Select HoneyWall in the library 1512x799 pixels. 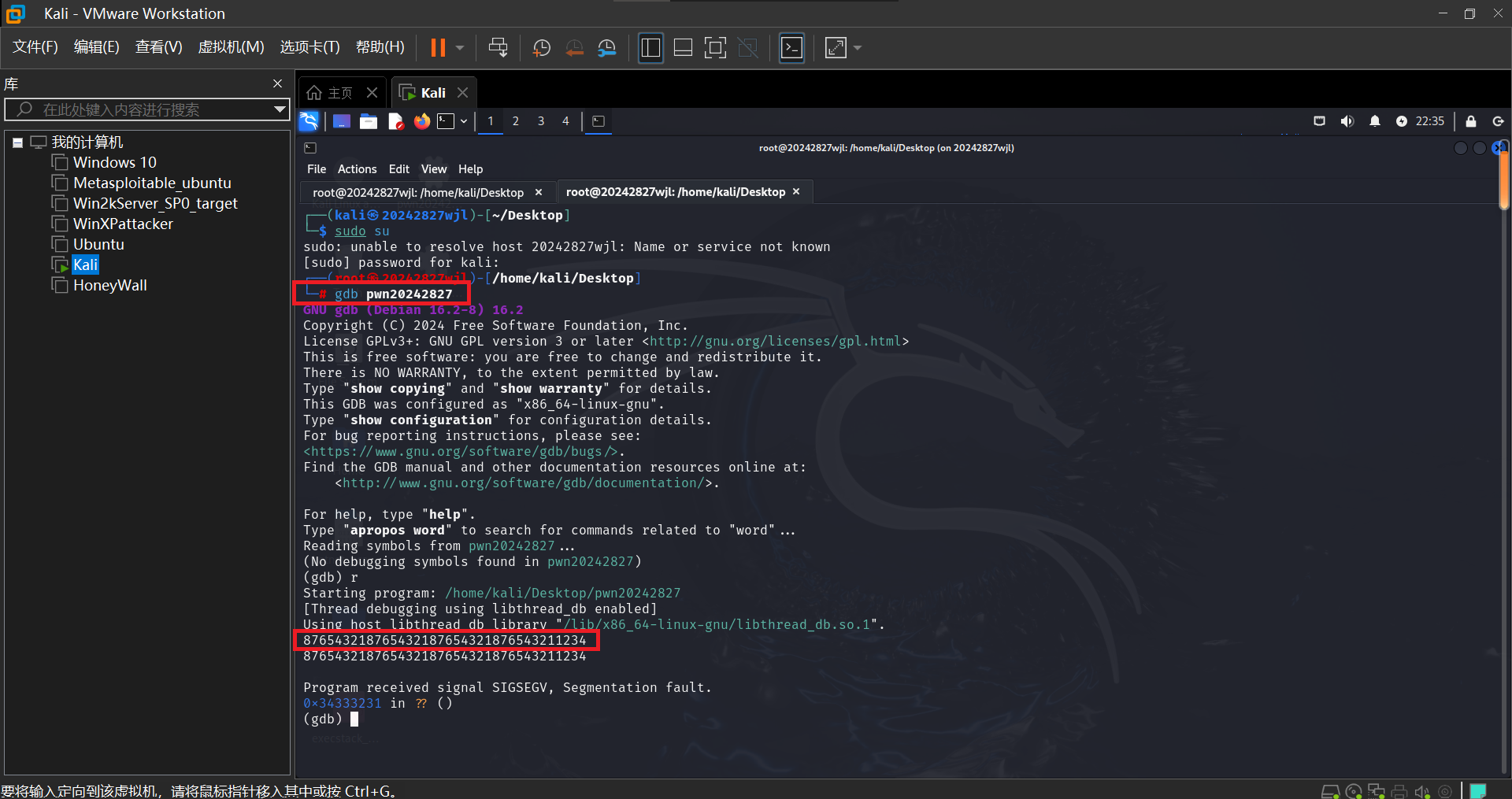(x=110, y=285)
